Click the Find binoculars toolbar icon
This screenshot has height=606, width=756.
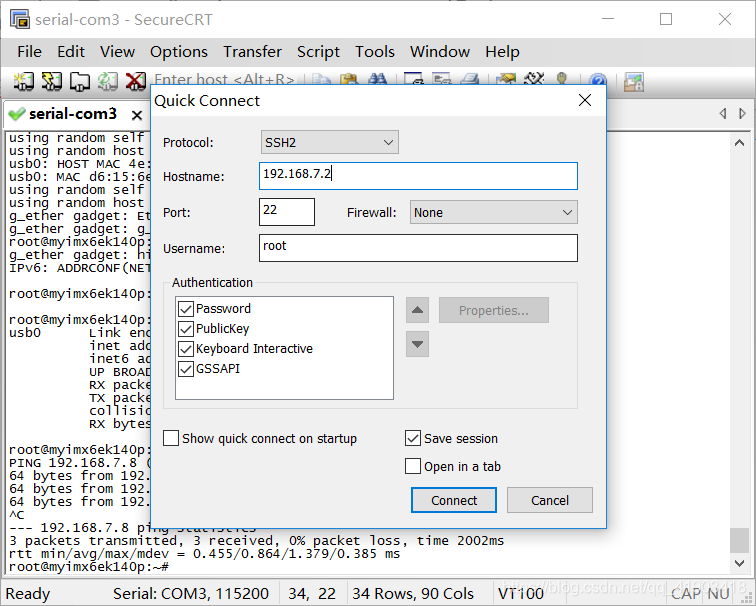378,80
